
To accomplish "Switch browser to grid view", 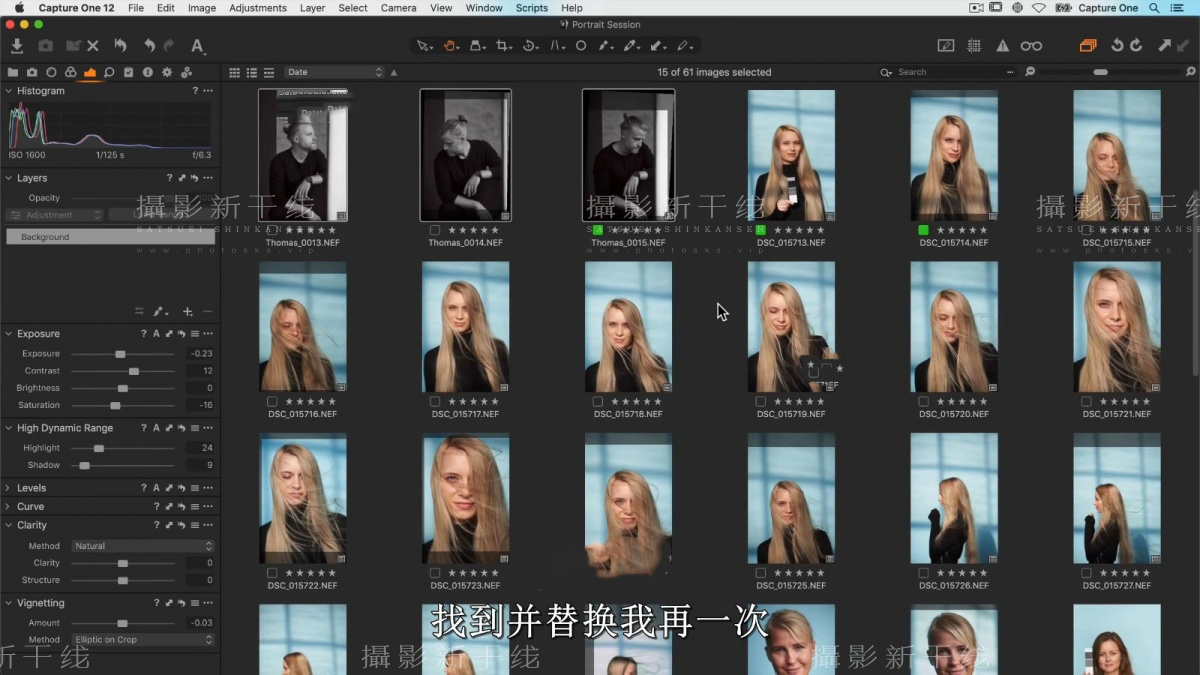I will coord(234,72).
